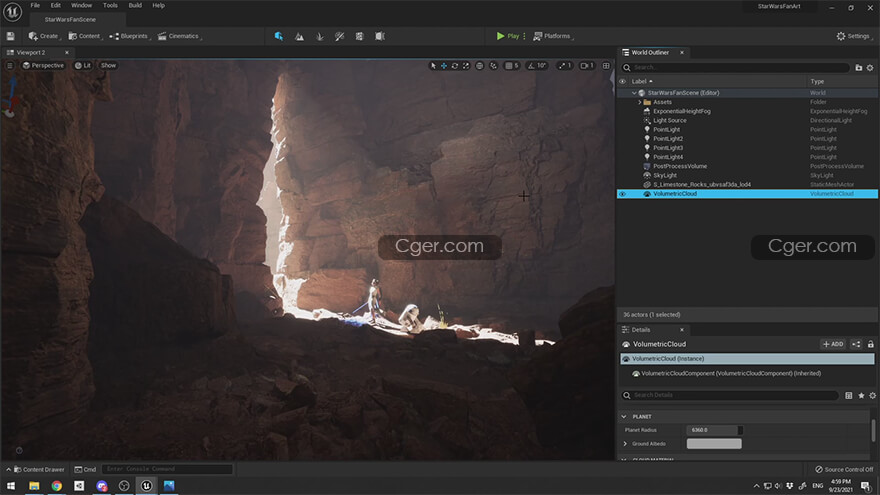Choose the Select objects tool in viewport
Image resolution: width=880 pixels, height=495 pixels.
[433, 66]
